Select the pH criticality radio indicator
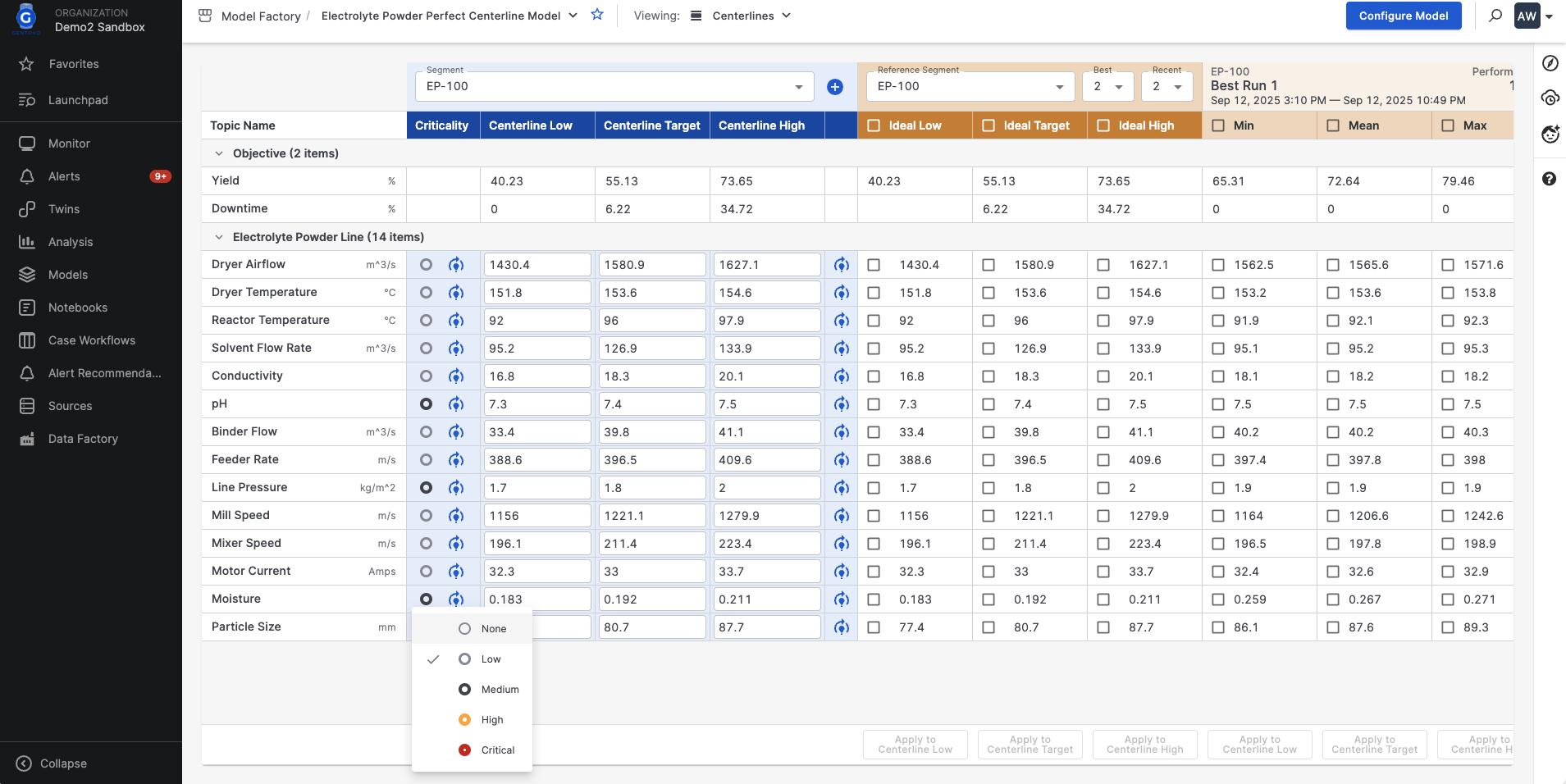This screenshot has height=784, width=1566. click(426, 404)
